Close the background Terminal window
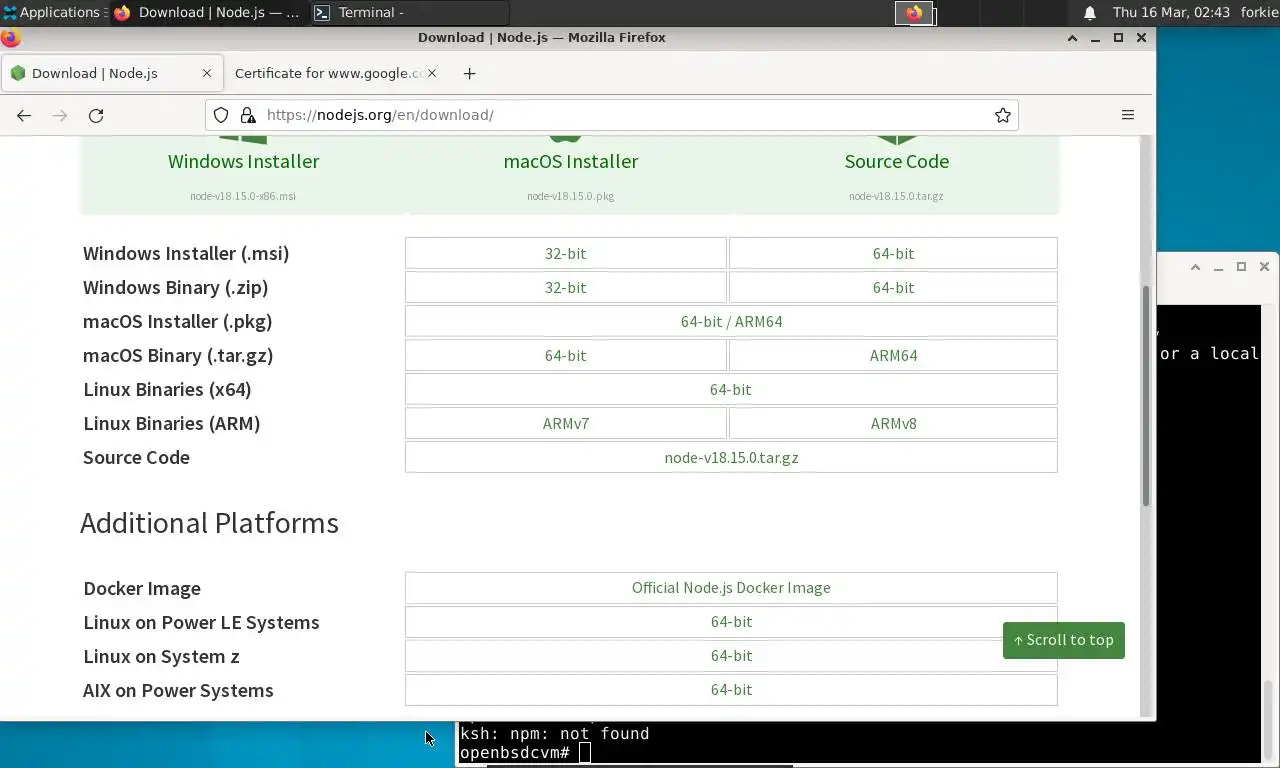Screen dimensions: 1280x768 [x=1264, y=267]
